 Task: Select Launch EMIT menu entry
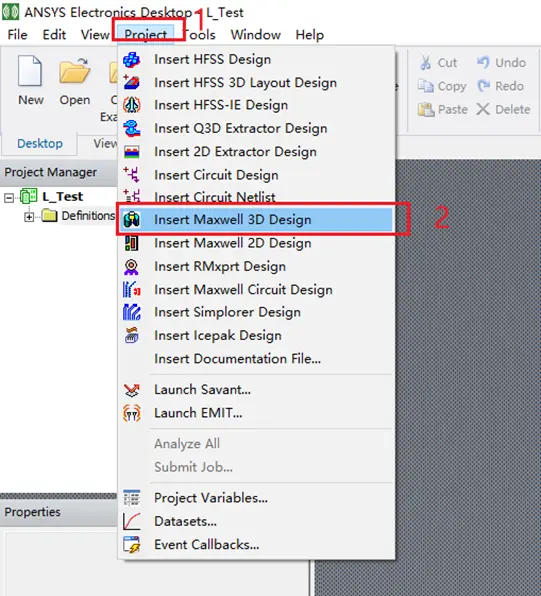[x=255, y=413]
